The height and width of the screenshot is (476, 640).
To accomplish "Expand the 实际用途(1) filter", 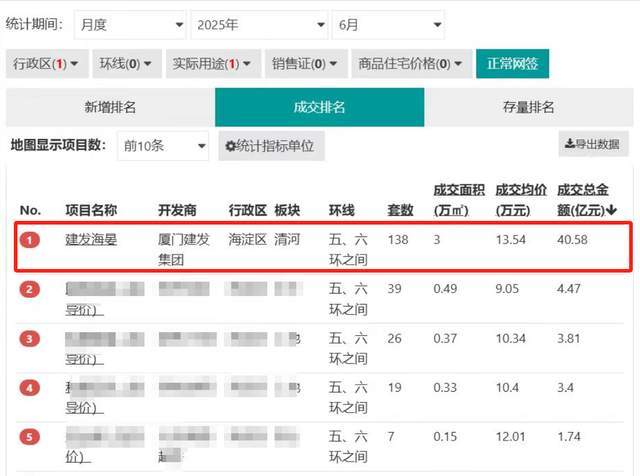I will click(213, 64).
